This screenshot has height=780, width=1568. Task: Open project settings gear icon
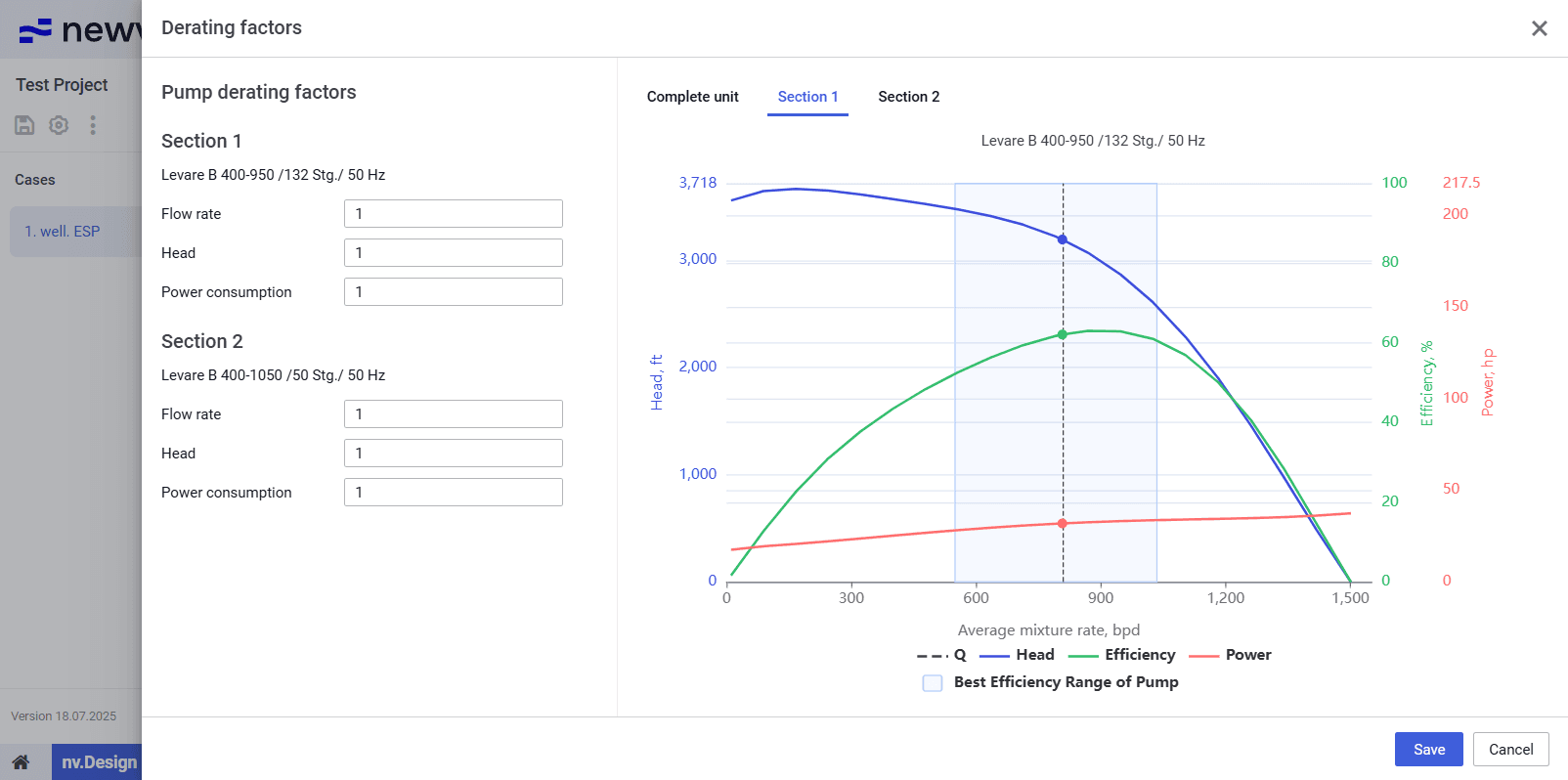(x=59, y=125)
